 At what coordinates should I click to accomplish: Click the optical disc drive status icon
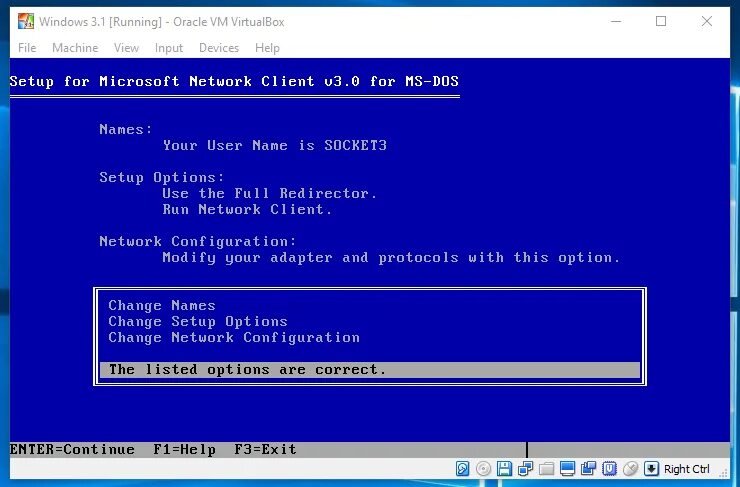click(x=483, y=469)
